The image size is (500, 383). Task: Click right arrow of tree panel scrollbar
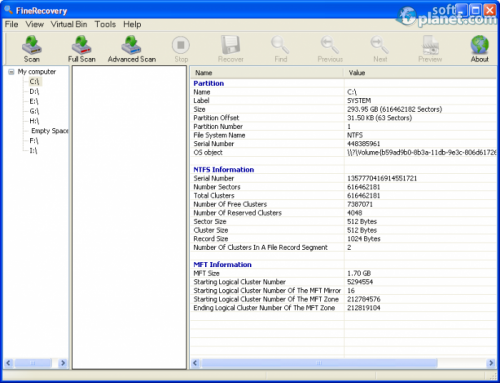63,363
